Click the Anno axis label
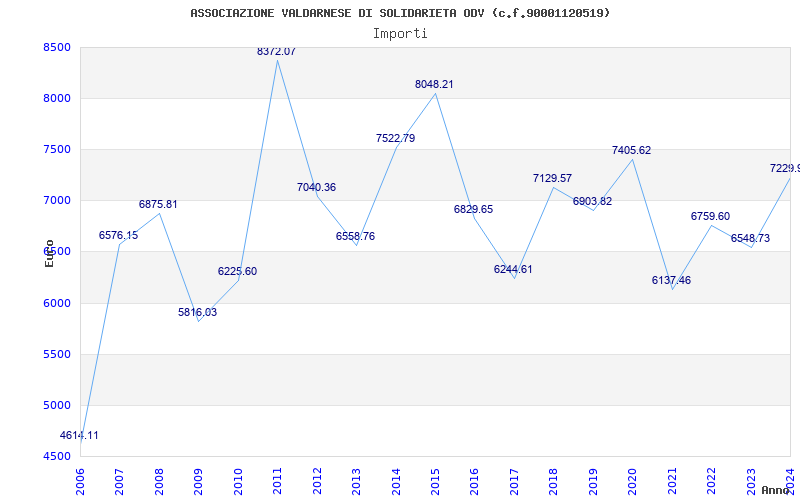The height and width of the screenshot is (500, 800). (774, 490)
